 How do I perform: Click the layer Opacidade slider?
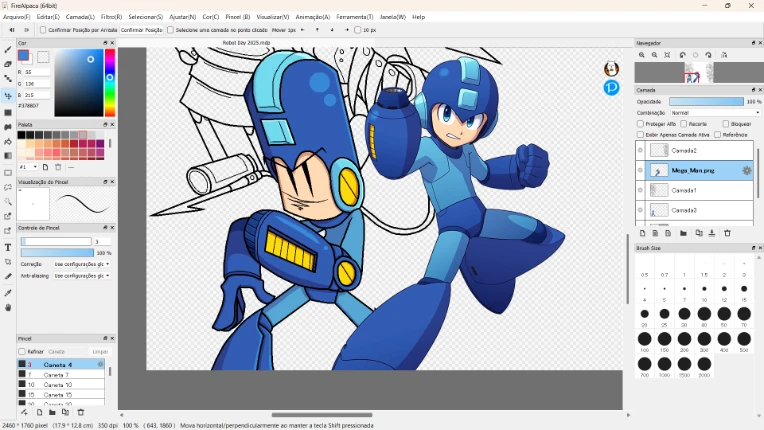[x=707, y=101]
